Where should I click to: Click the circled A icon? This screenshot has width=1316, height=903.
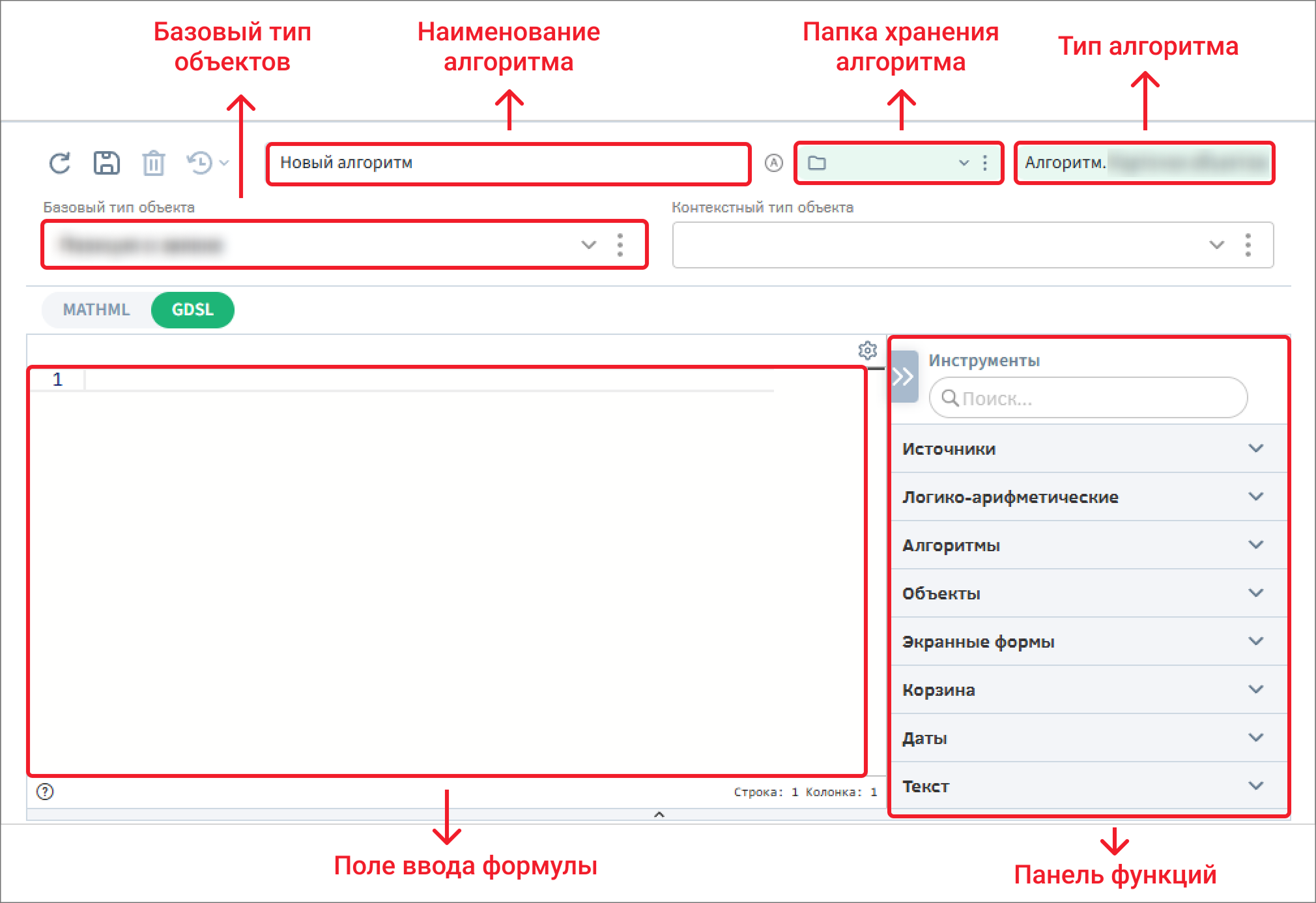coord(773,163)
